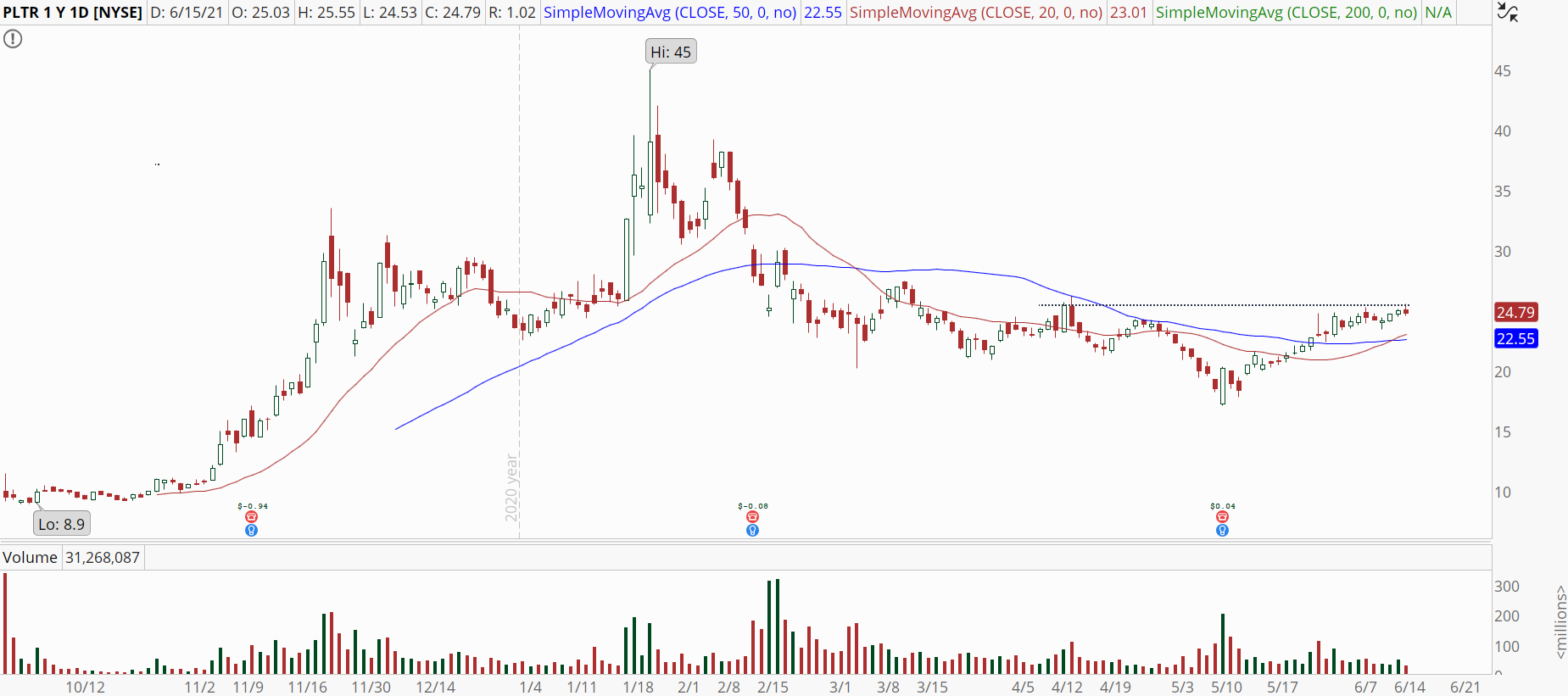Click the 10/12 date on the time axis

pyautogui.click(x=86, y=687)
